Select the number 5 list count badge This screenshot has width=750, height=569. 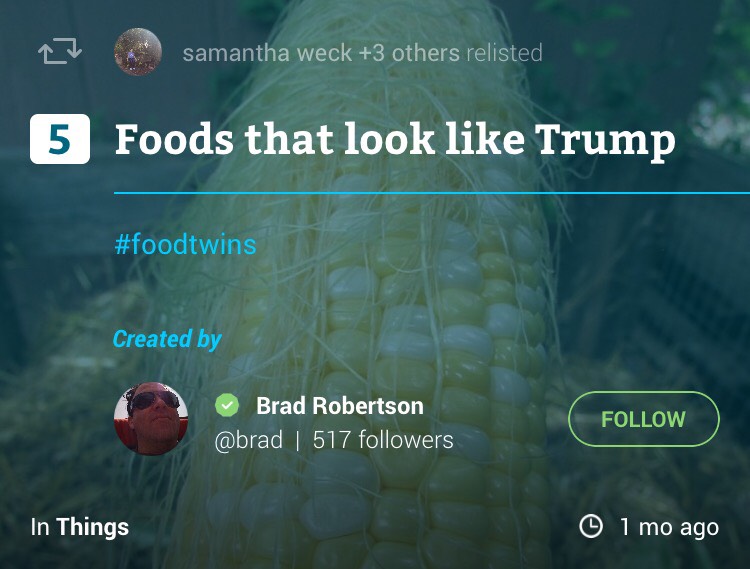(60, 139)
